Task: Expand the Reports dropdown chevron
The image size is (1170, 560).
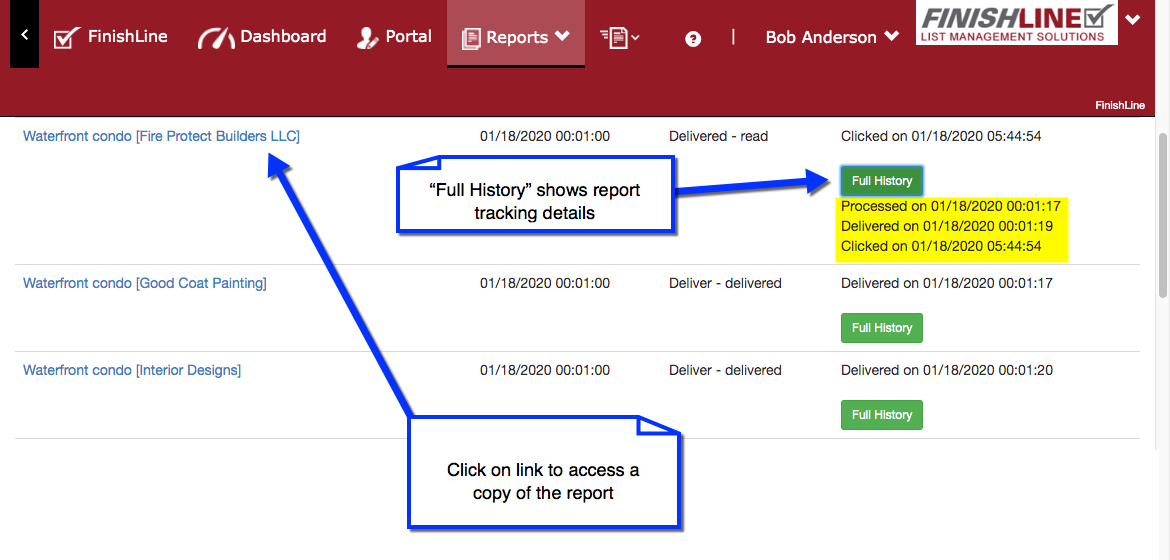Action: coord(562,36)
